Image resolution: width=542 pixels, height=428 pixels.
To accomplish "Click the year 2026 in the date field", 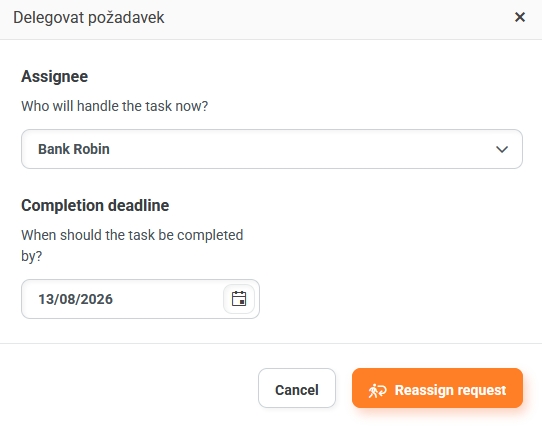I will [x=97, y=299].
